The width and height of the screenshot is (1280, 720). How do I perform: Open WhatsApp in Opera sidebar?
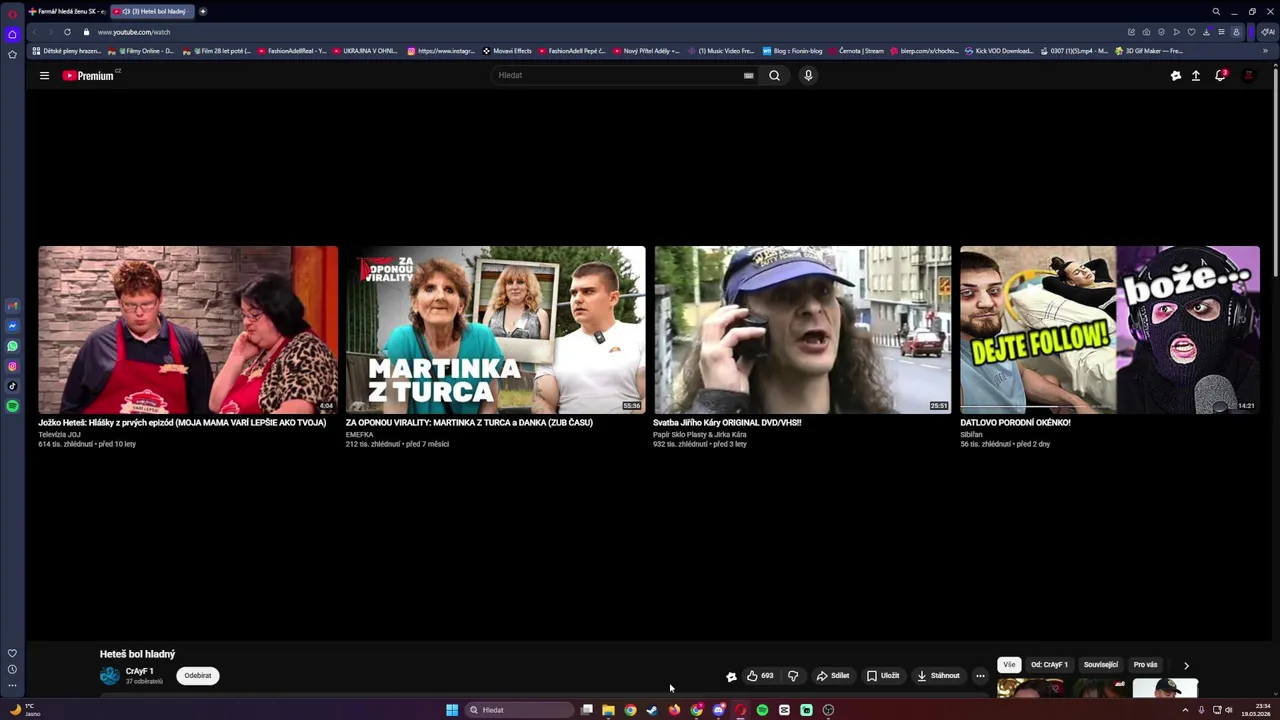click(12, 346)
